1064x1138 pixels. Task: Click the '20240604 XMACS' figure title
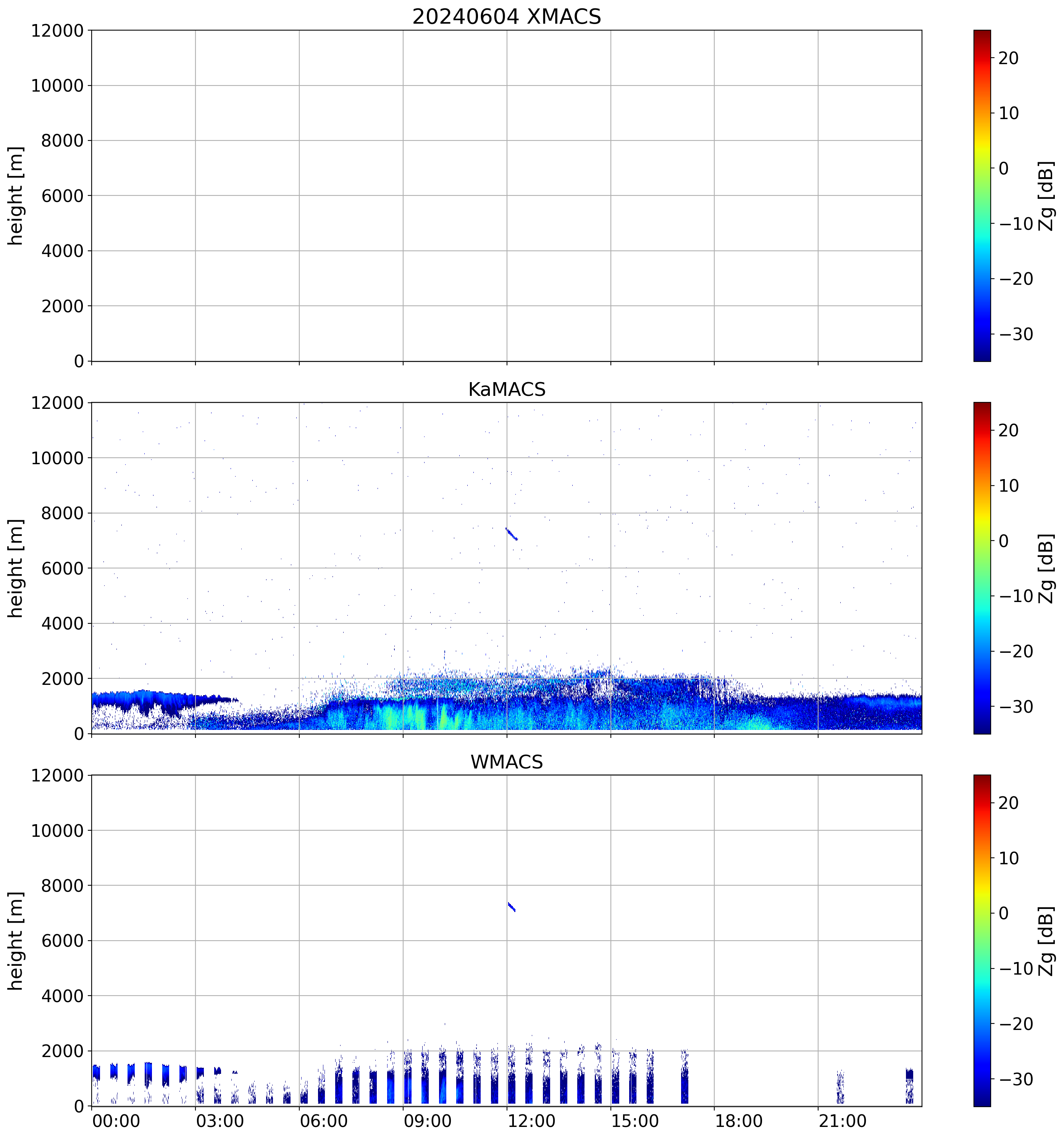point(506,16)
